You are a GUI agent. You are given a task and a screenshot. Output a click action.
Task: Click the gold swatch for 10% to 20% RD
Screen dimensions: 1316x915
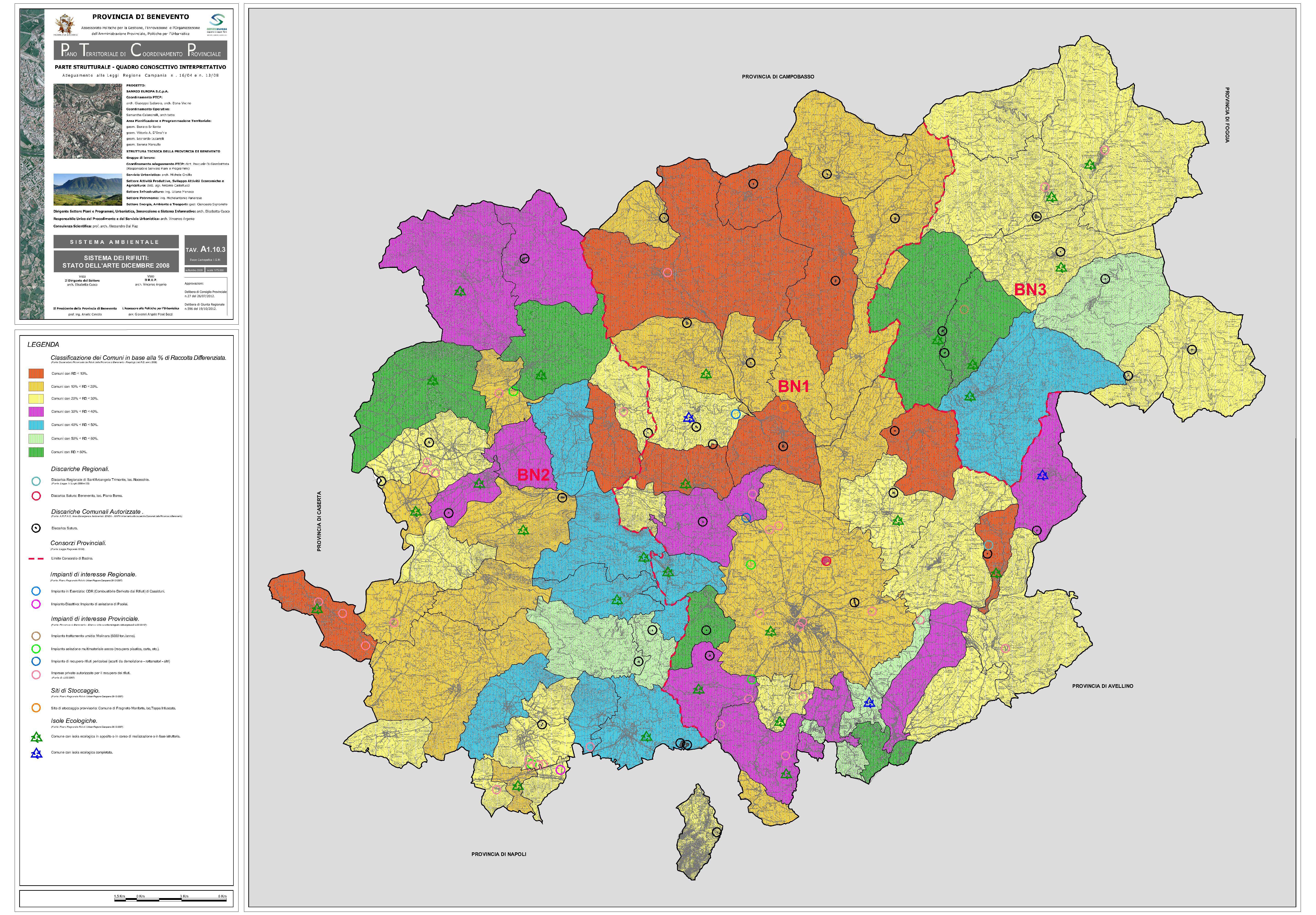[36, 387]
